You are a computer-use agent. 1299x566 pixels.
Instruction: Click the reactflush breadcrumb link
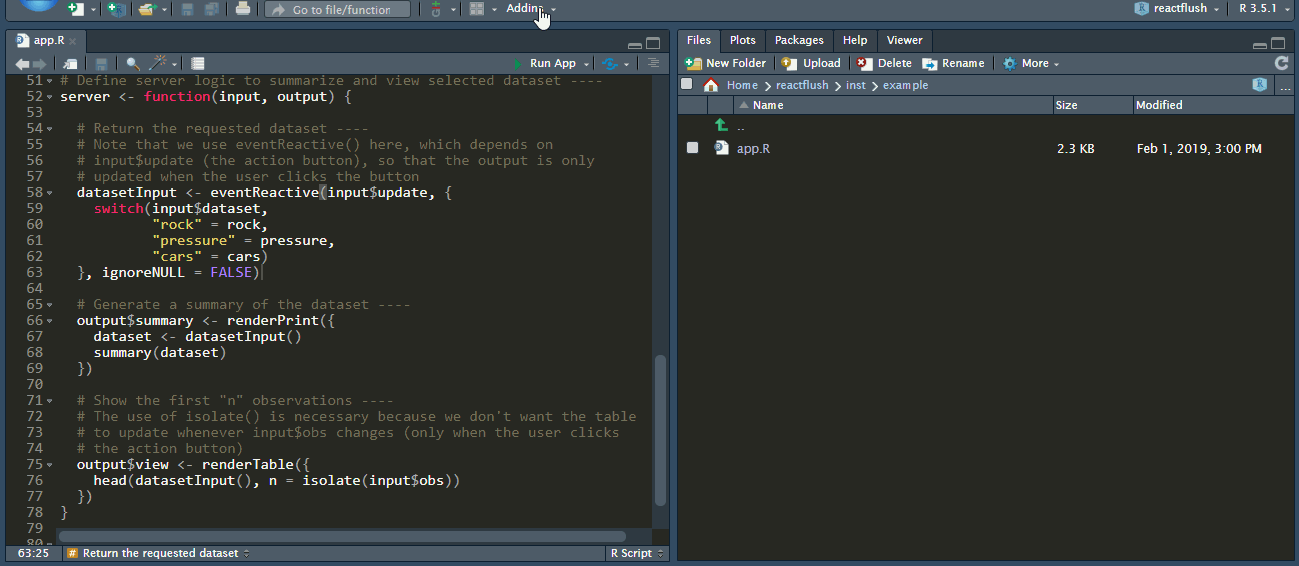(x=802, y=85)
